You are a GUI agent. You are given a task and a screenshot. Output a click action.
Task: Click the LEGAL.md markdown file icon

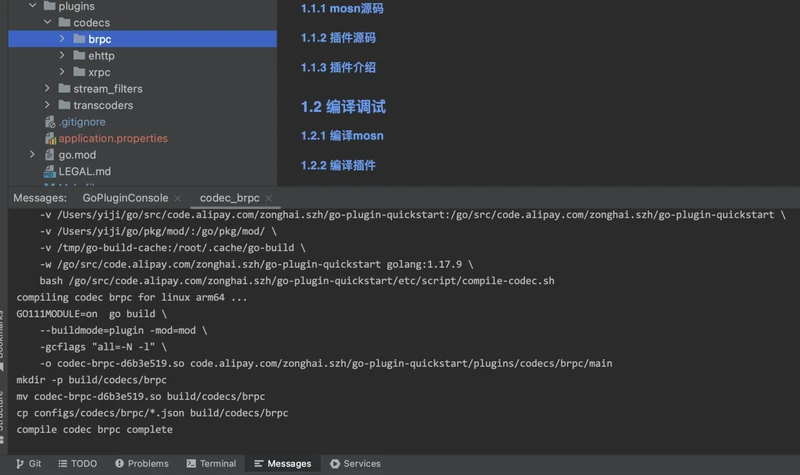pos(49,171)
